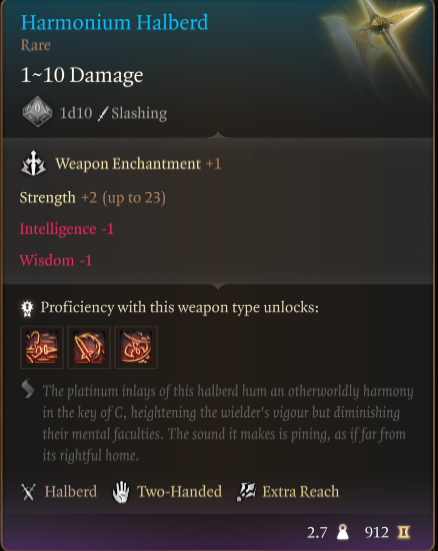
Task: Click the d10 damage die icon
Action: 37,112
